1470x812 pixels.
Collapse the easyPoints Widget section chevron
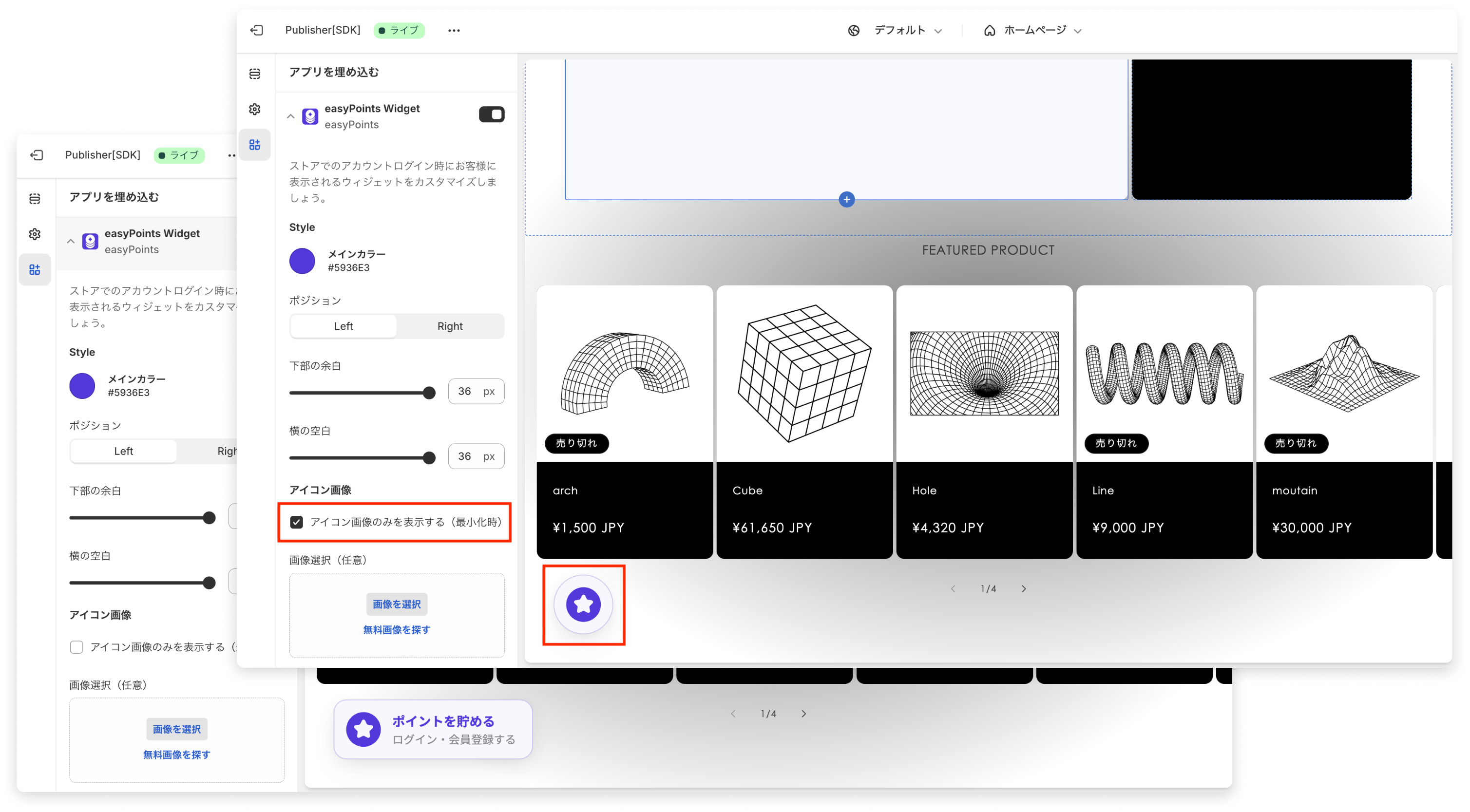click(290, 116)
